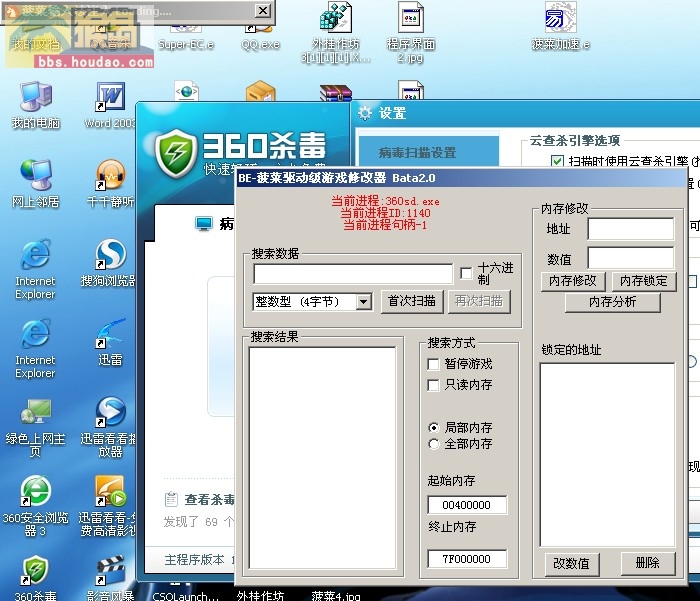This screenshot has width=700, height=601.
Task: Open 程序界面 2.jpg image file icon
Action: click(x=411, y=32)
